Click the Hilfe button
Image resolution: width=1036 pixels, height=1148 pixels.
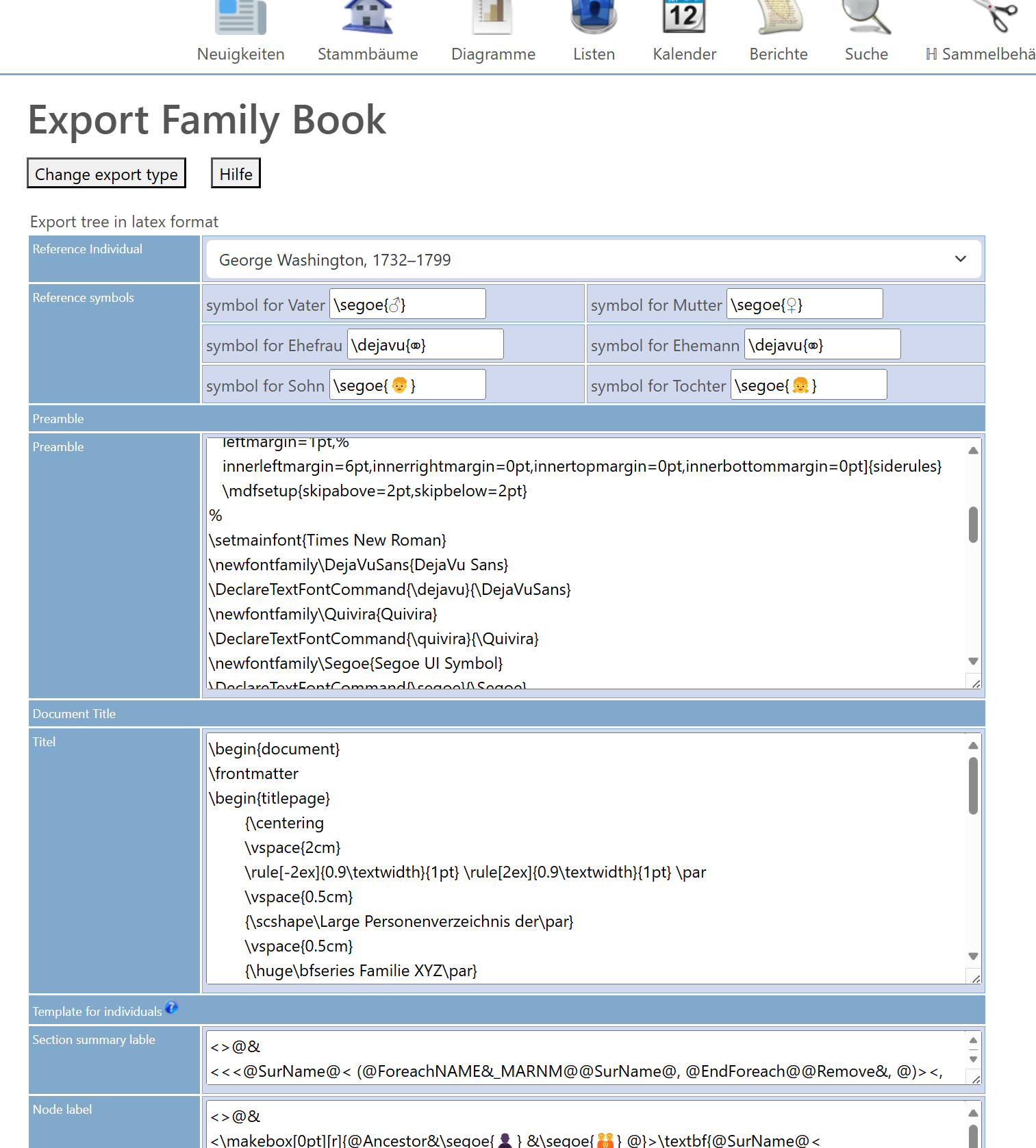[x=236, y=173]
